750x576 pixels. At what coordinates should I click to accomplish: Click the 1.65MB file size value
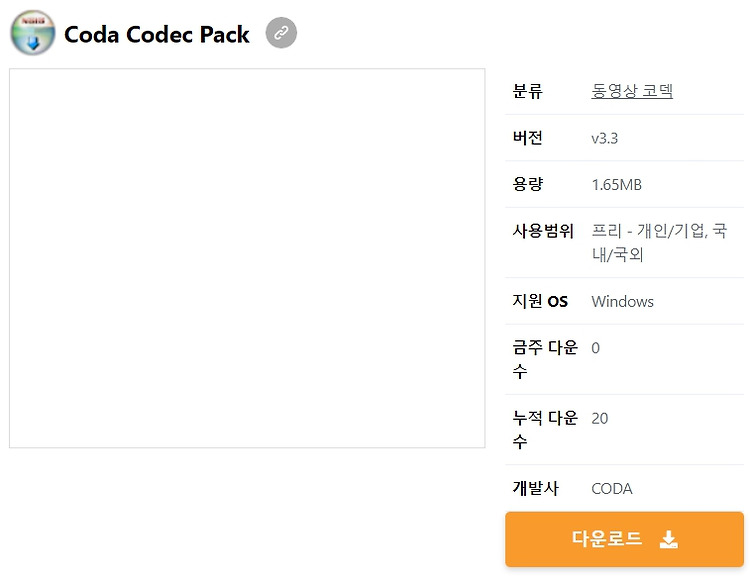pos(617,185)
